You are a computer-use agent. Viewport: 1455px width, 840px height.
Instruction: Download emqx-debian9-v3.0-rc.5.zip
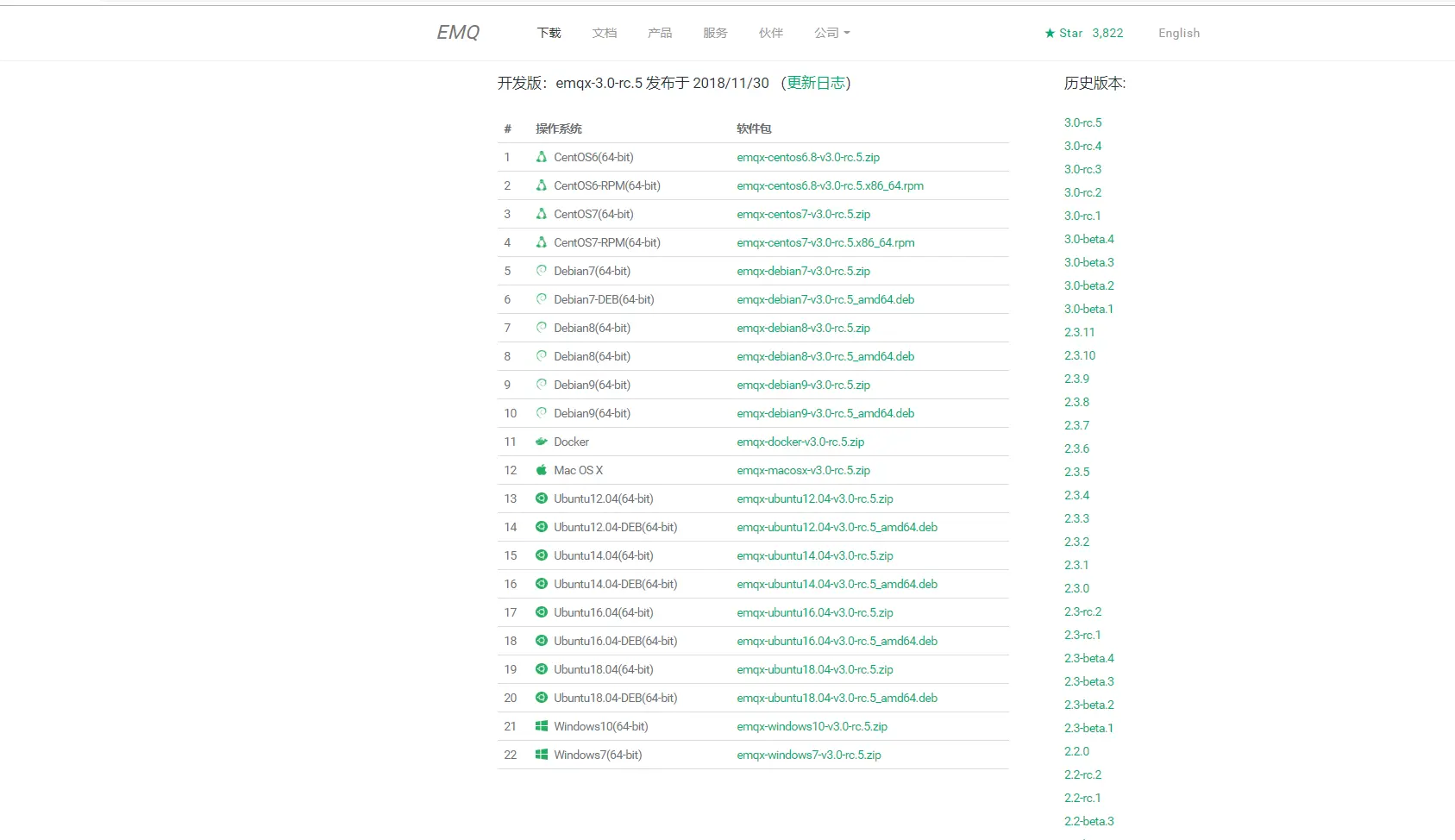pos(804,385)
